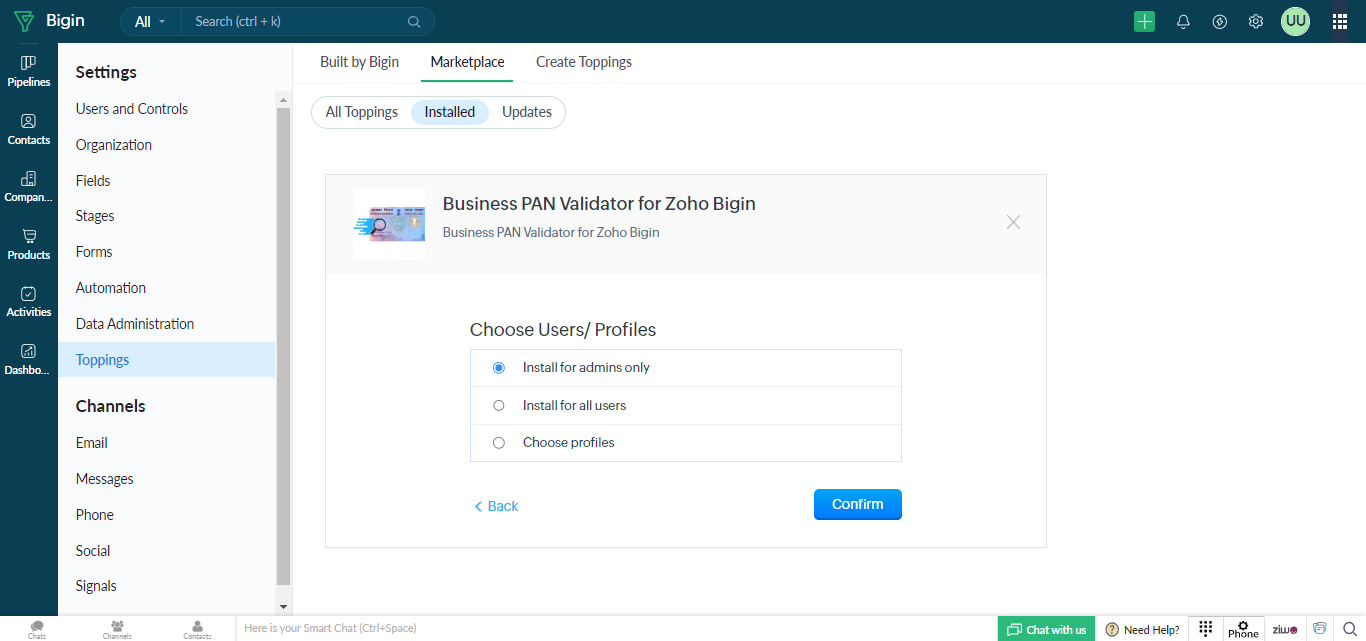Confirm the topping installation
Image resolution: width=1366 pixels, height=641 pixels.
pos(858,505)
